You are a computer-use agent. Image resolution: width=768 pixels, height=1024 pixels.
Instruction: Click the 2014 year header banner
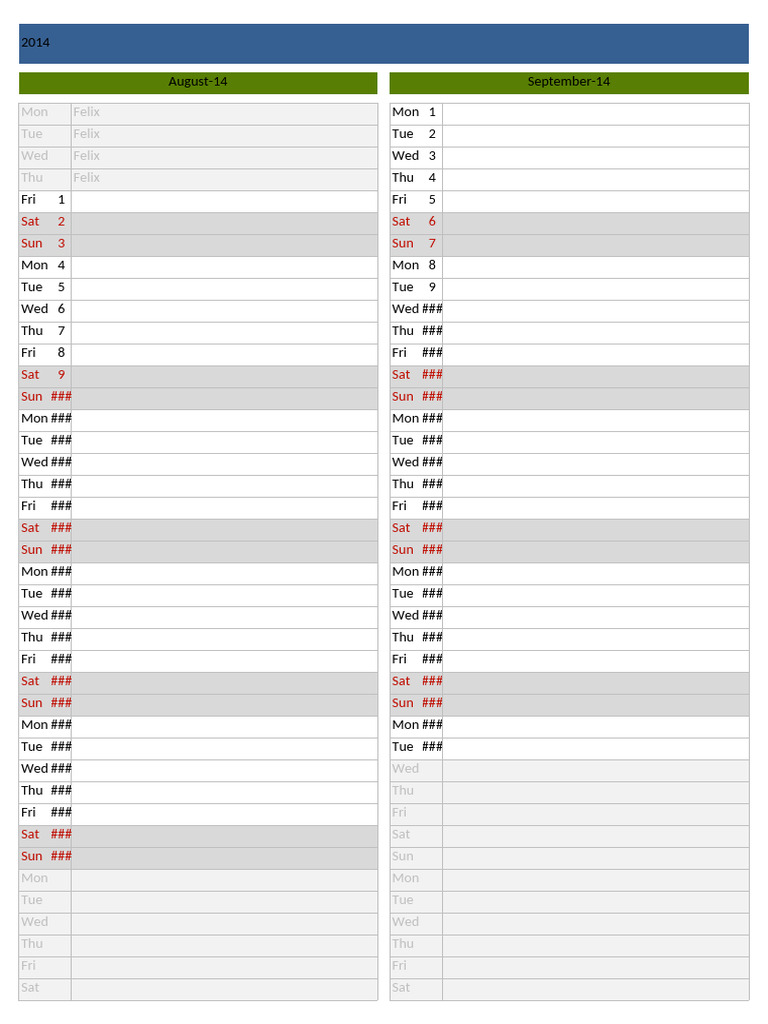[383, 43]
